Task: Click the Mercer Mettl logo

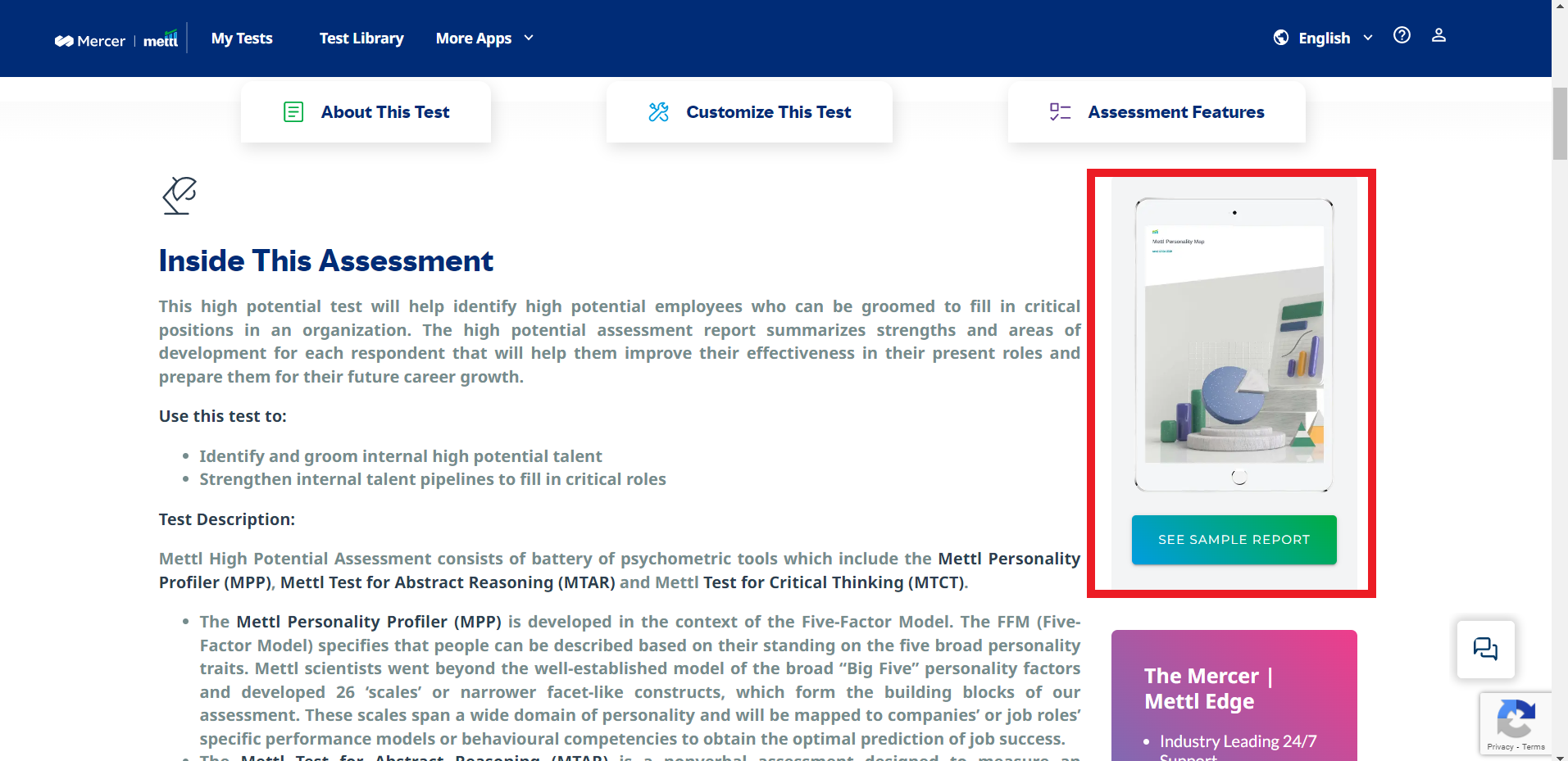Action: click(116, 39)
